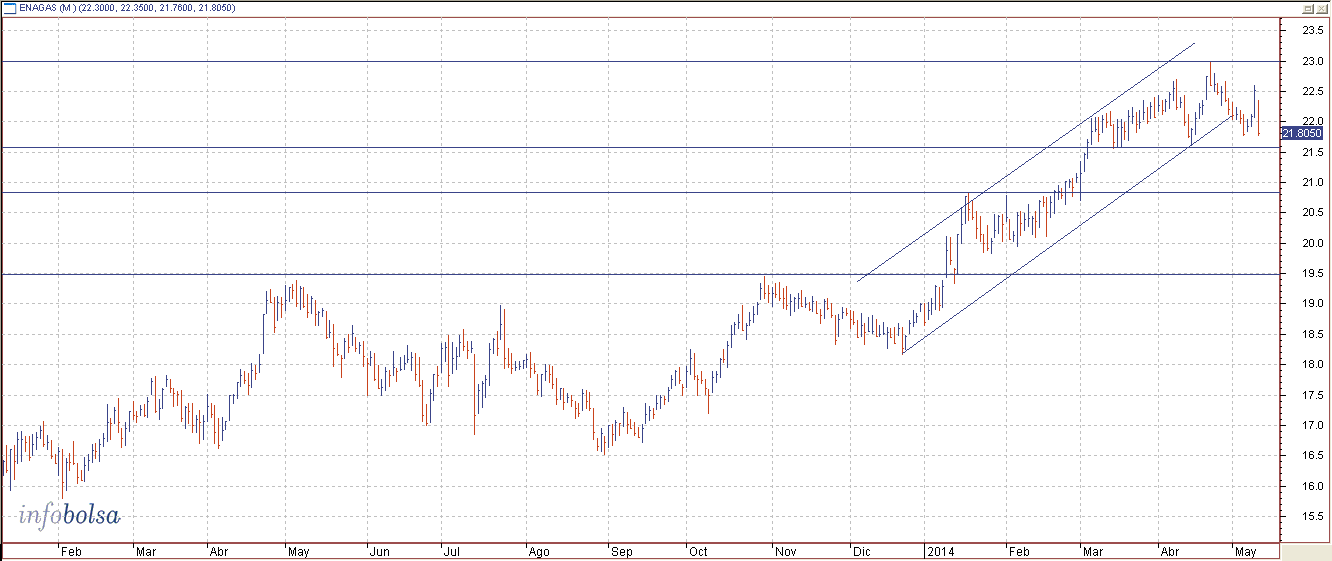The height and width of the screenshot is (561, 1332).
Task: Close the ENAGAS chart window
Action: (1322, 8)
